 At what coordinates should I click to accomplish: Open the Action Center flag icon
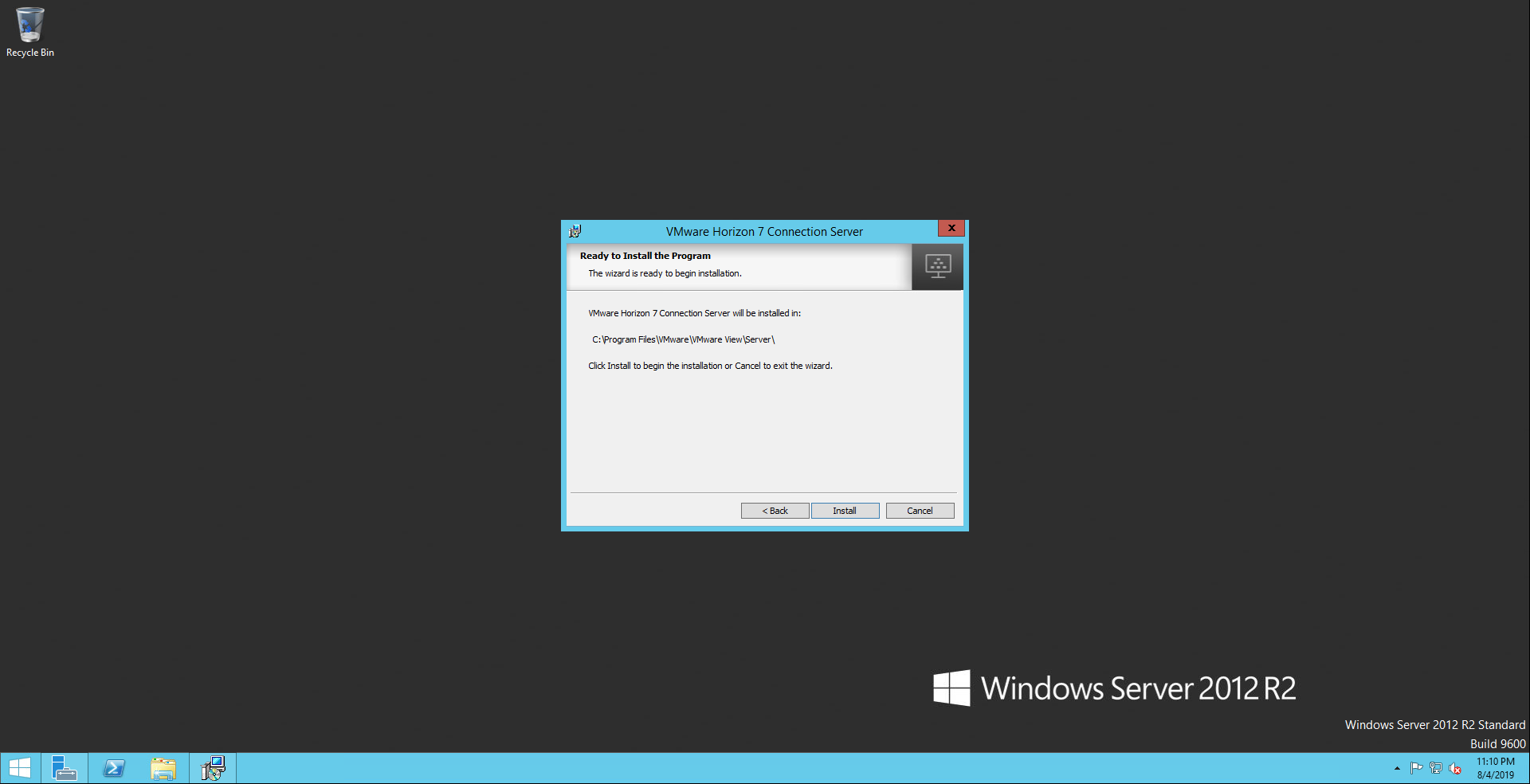click(x=1416, y=768)
